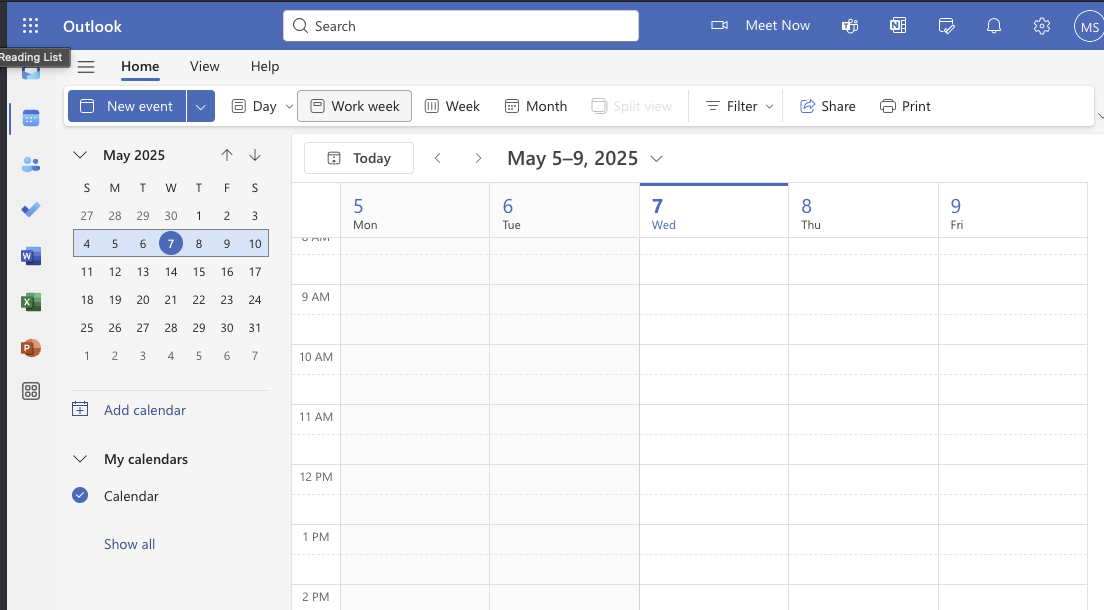1104x610 pixels.
Task: Expand the New event dropdown arrow
Action: 201,106
